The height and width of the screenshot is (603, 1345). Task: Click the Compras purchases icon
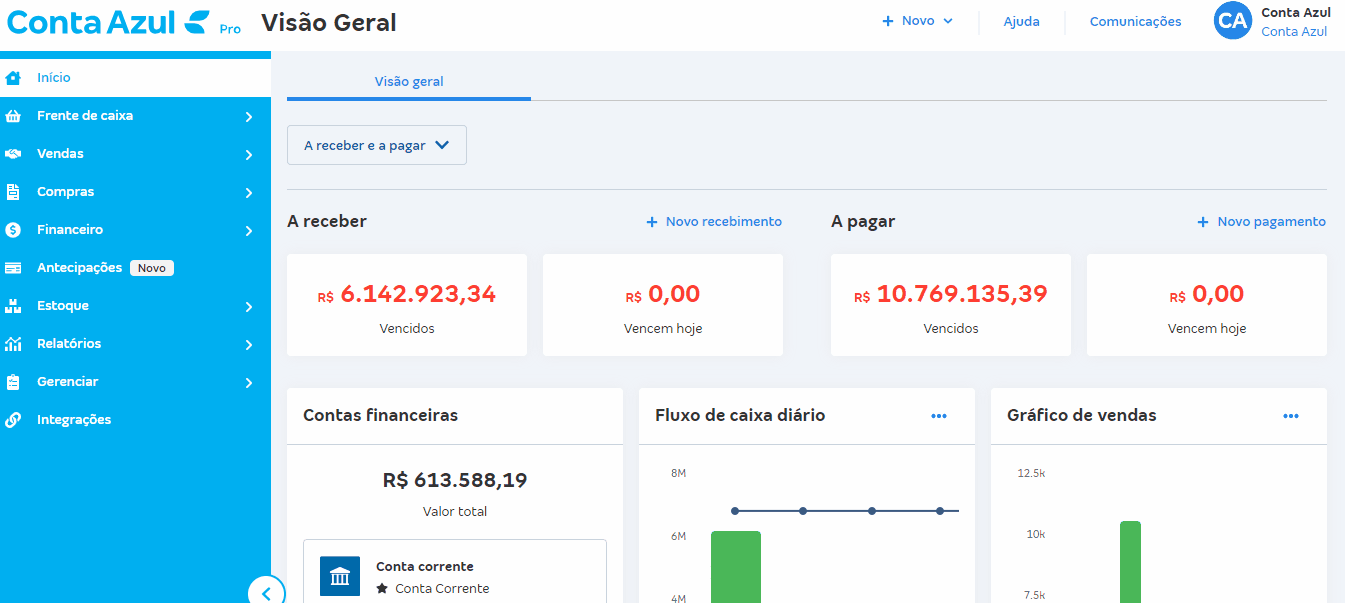tap(12, 191)
